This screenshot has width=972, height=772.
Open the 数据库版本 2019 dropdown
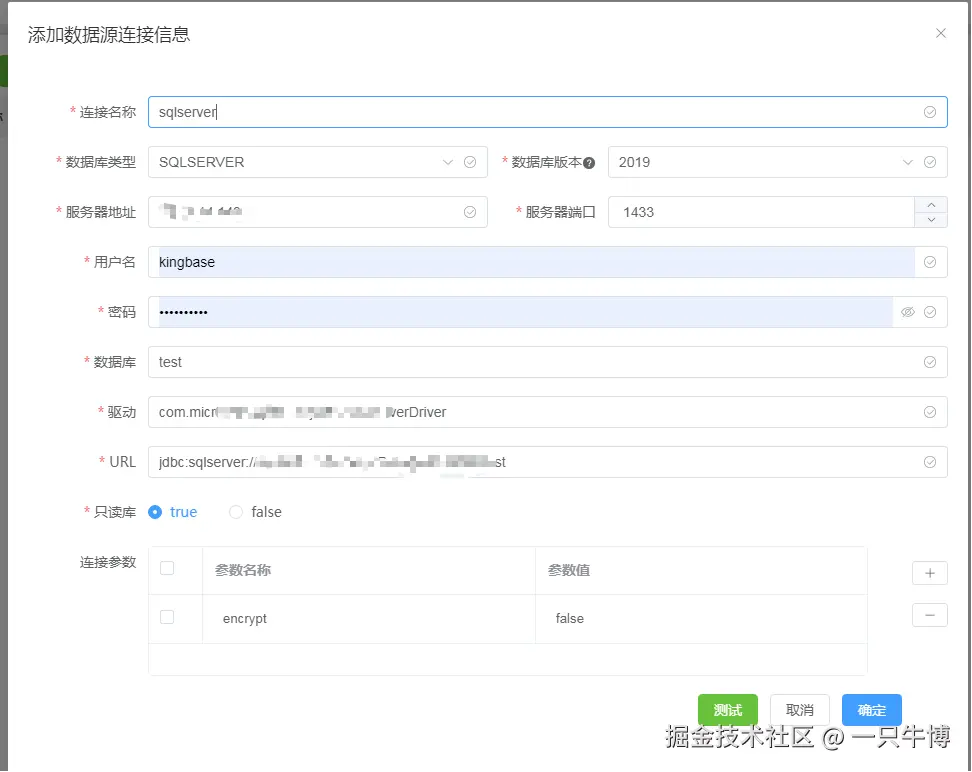pos(777,162)
